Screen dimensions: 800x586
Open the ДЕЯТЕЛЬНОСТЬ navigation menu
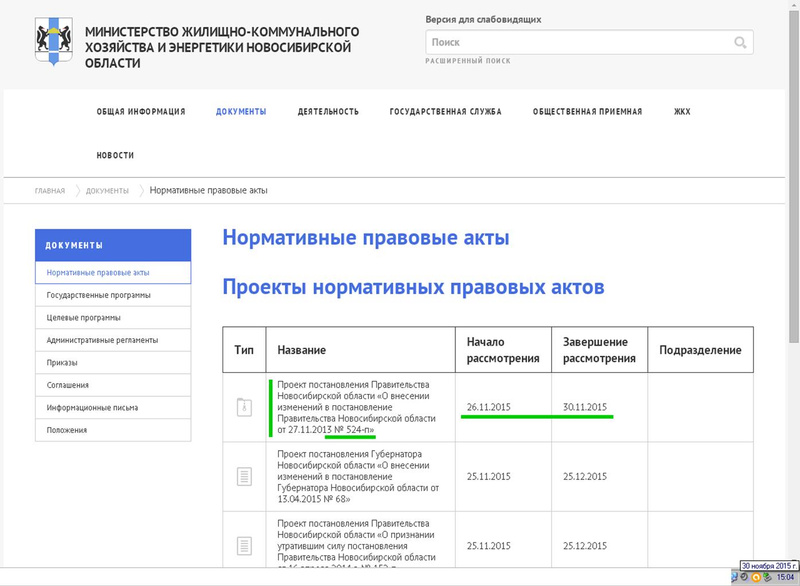point(328,112)
